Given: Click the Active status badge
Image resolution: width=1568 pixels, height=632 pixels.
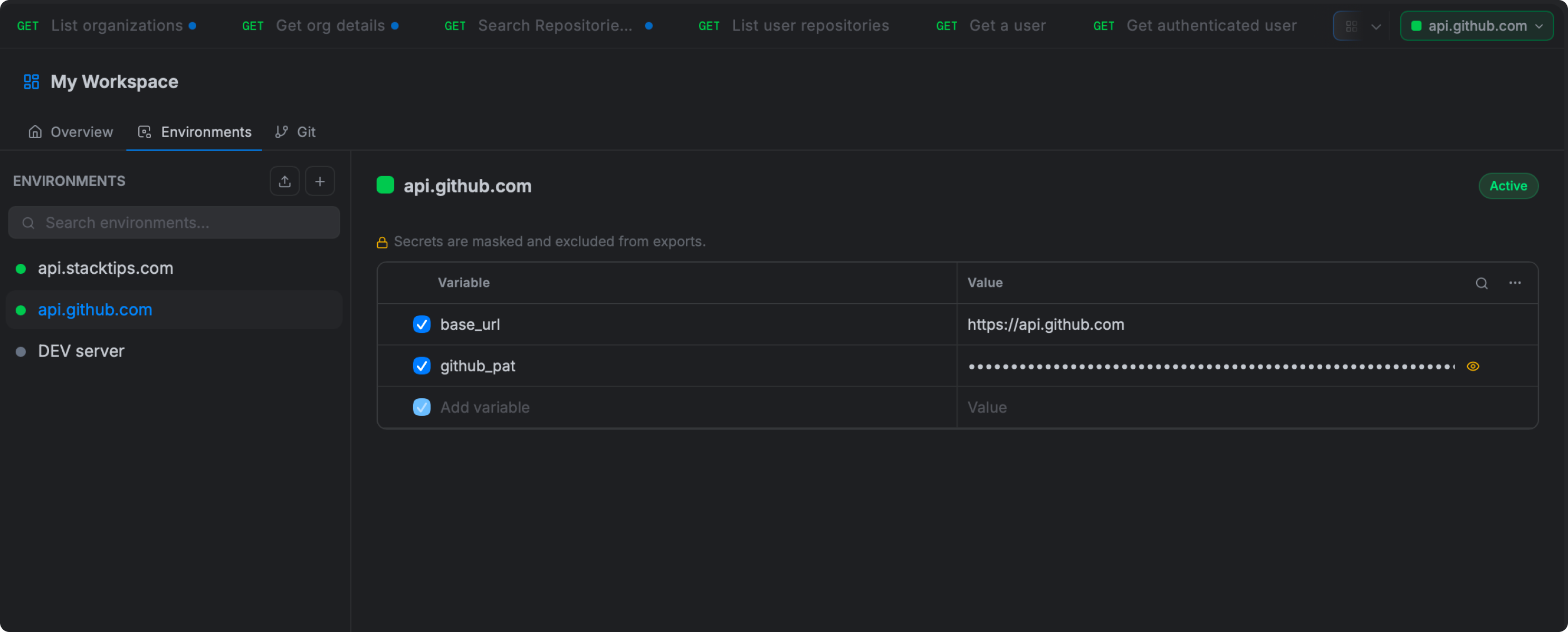Looking at the screenshot, I should [1508, 186].
